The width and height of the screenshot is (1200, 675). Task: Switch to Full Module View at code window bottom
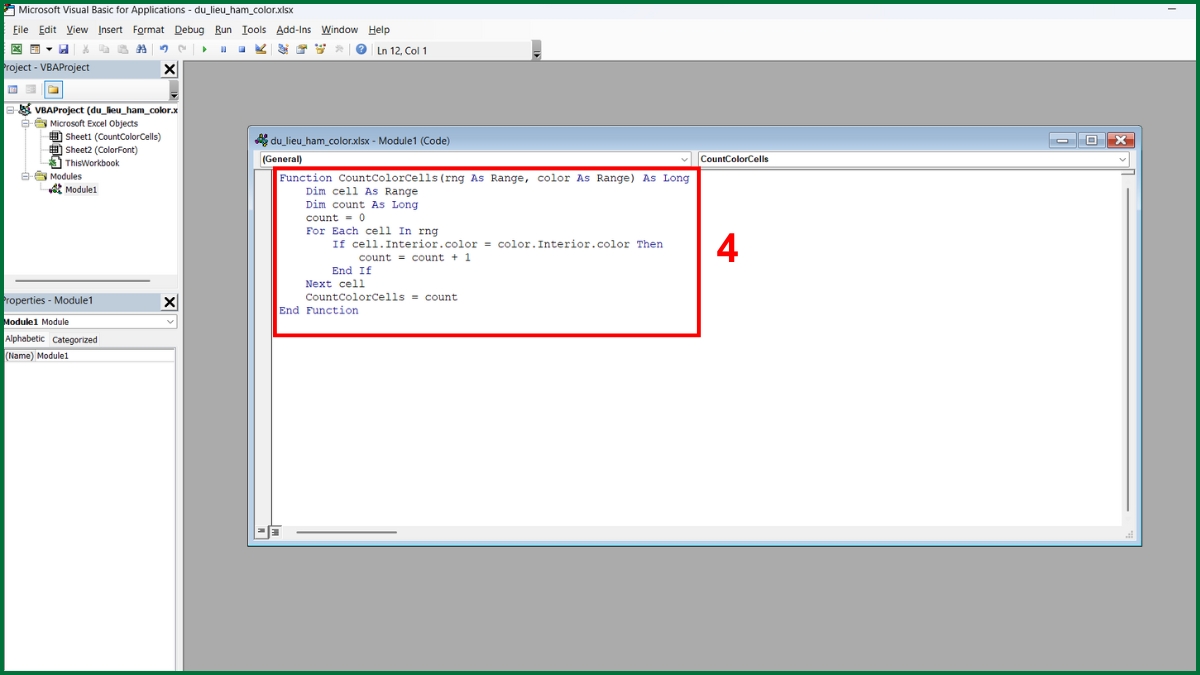tap(275, 532)
